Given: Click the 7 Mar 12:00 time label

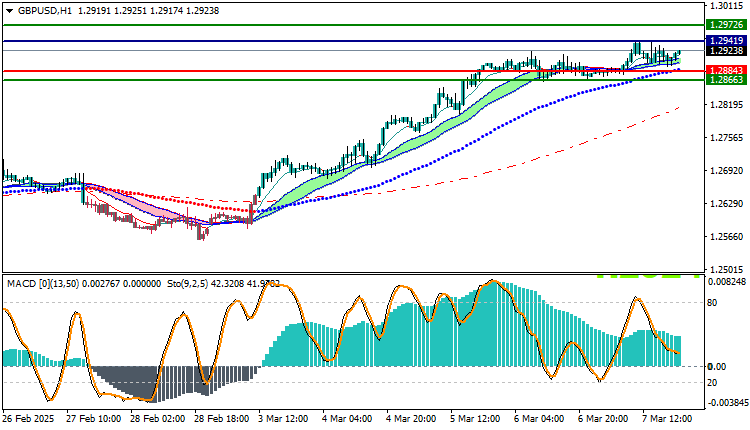Looking at the screenshot, I should pos(668,419).
